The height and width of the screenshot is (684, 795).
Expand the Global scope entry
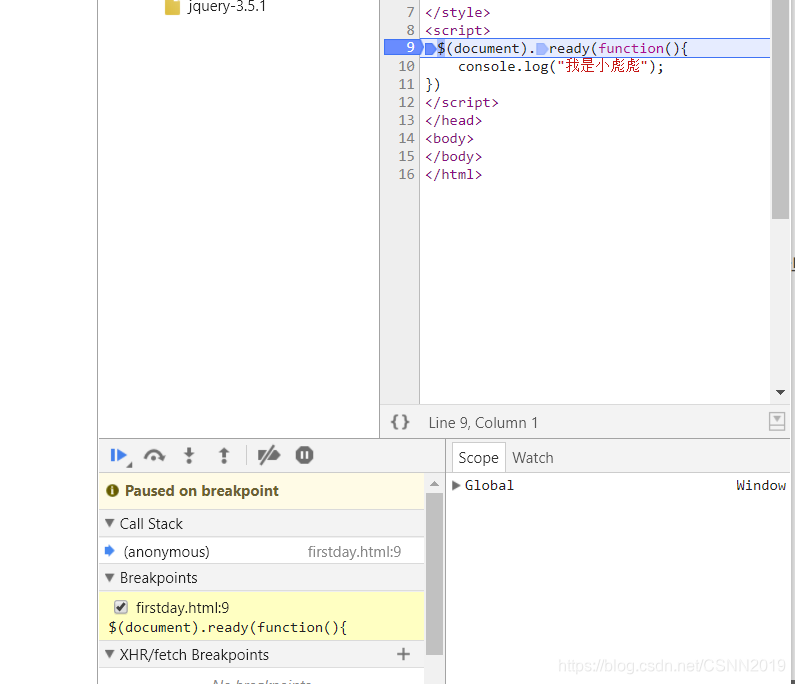pos(456,485)
